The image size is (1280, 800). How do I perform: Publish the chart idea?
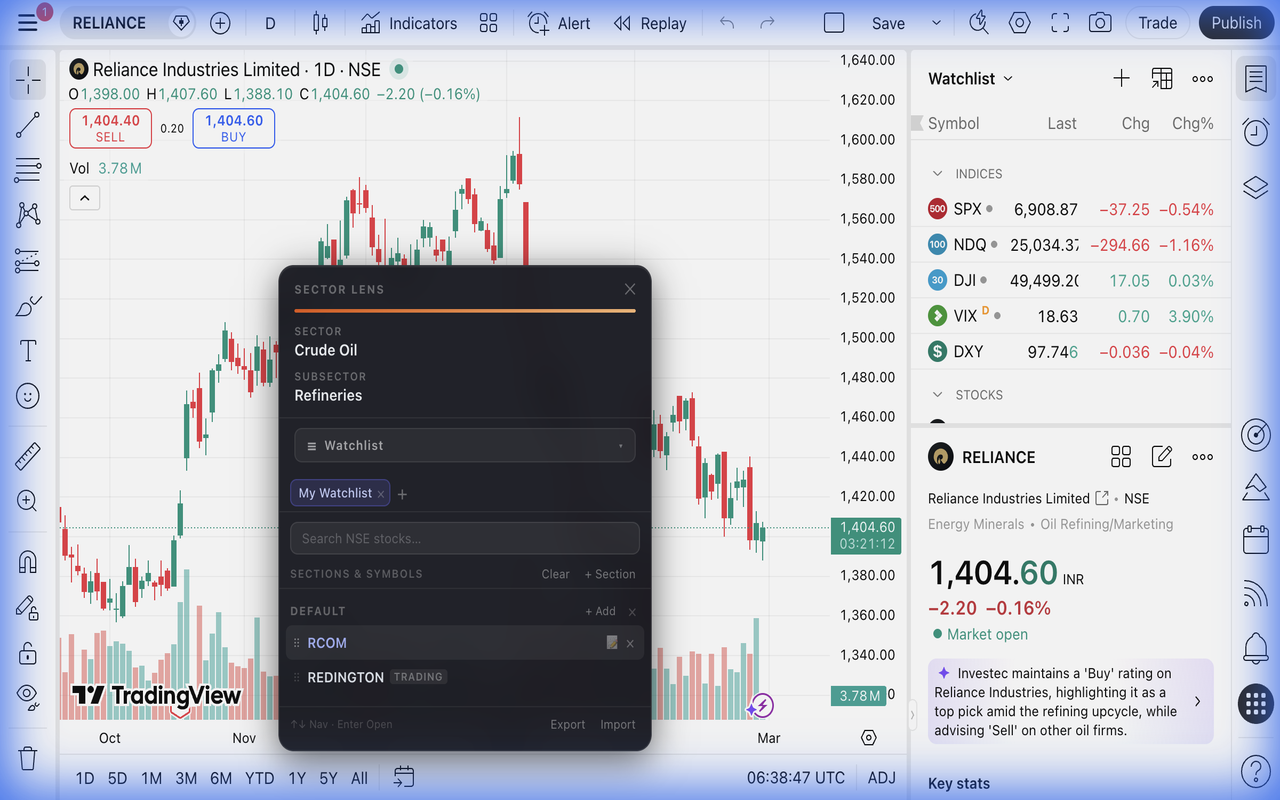point(1236,23)
